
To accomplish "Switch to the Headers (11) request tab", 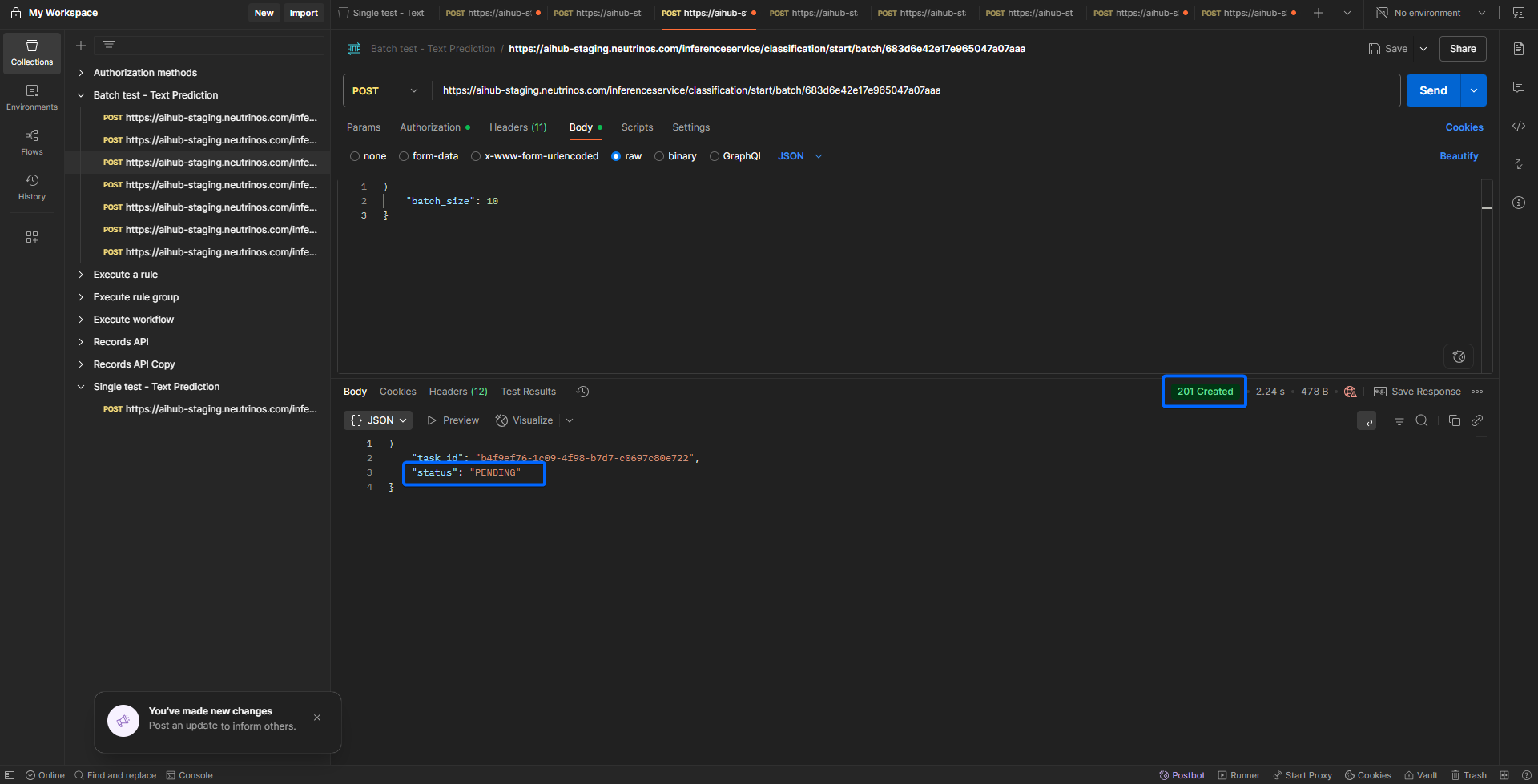I will [518, 127].
